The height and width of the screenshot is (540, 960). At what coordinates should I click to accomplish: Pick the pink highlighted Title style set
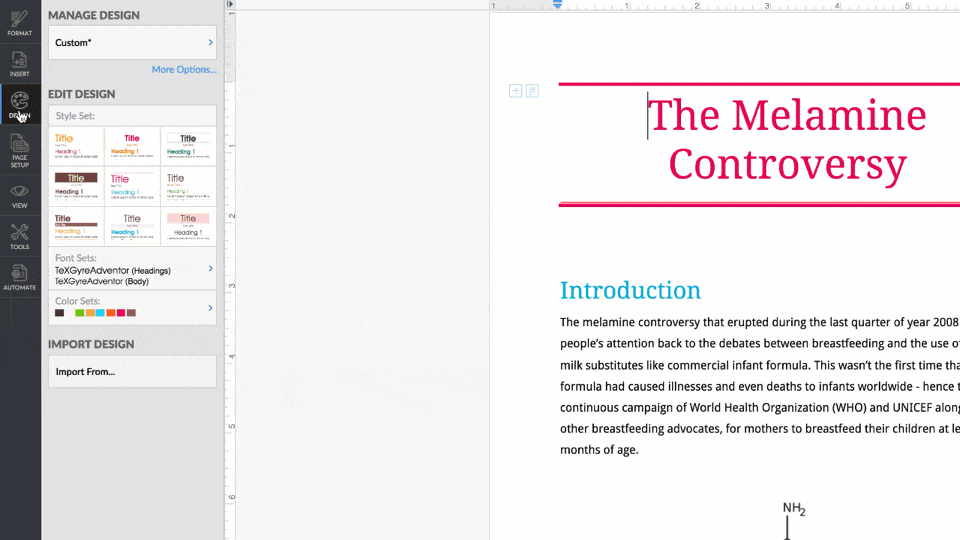tap(188, 226)
